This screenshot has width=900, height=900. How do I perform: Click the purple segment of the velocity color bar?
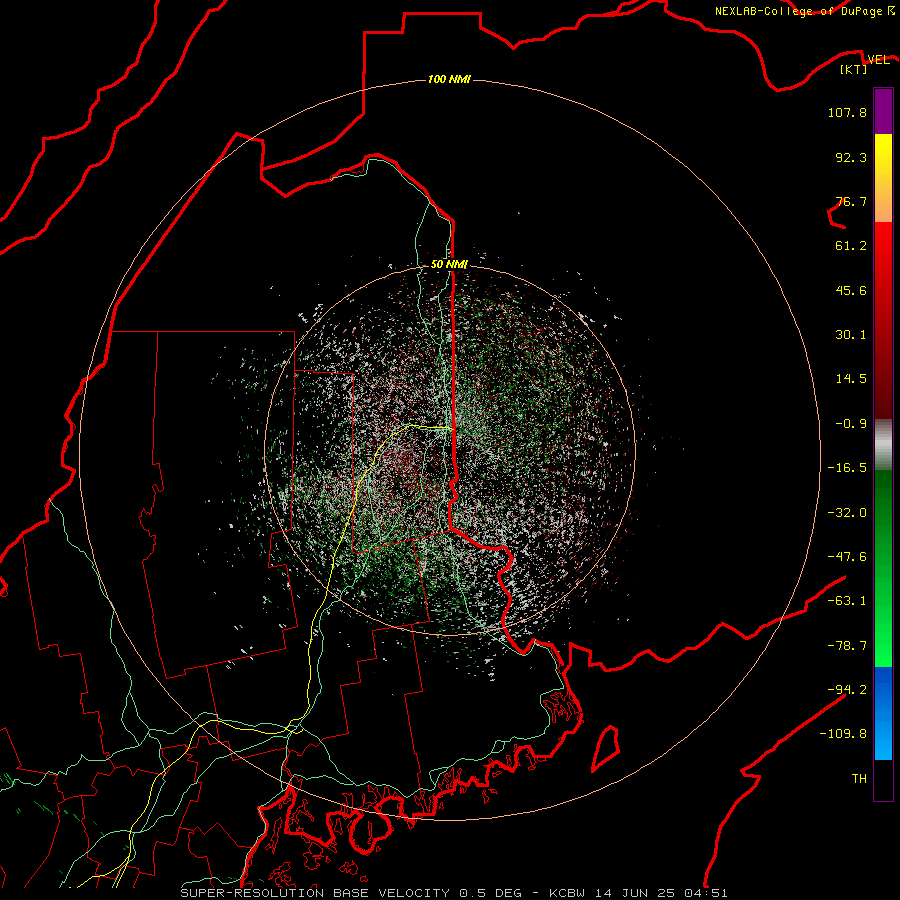click(883, 112)
